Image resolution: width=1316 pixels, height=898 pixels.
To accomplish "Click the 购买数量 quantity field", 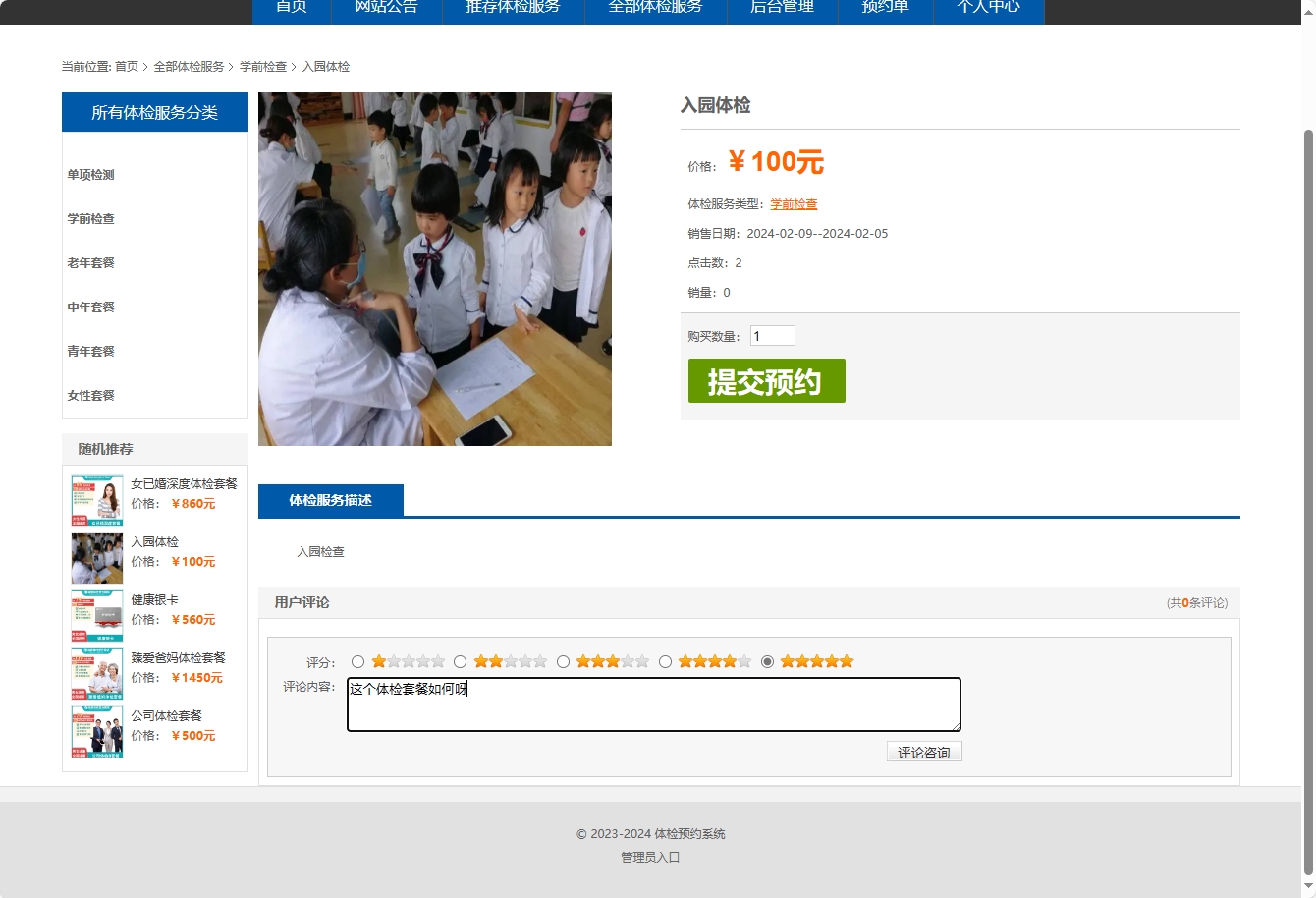I will [772, 335].
